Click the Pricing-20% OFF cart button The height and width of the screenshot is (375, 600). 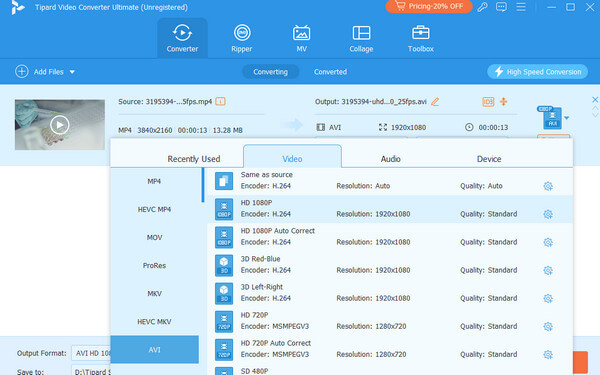click(429, 6)
